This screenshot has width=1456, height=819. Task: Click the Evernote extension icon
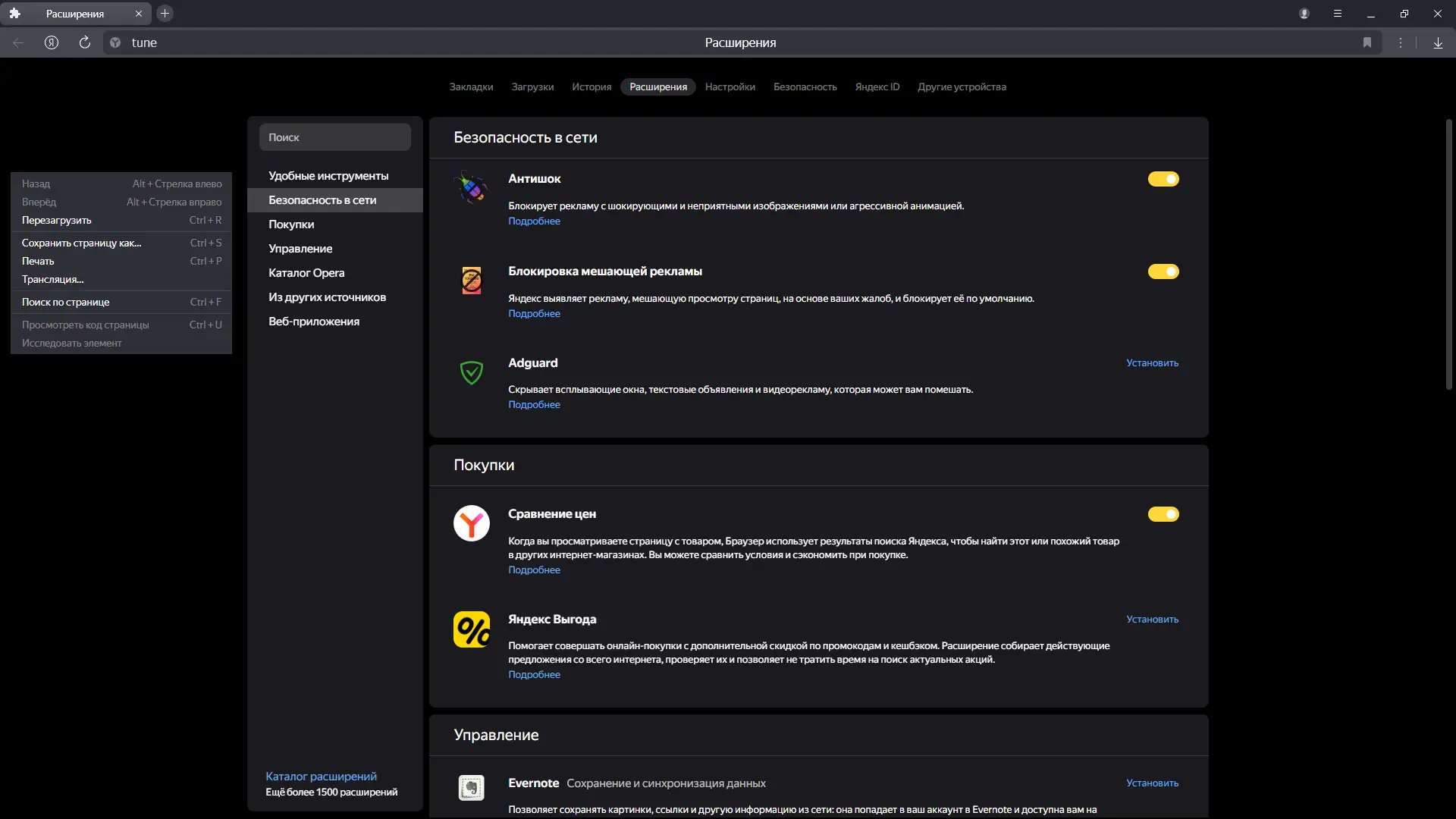coord(471,788)
